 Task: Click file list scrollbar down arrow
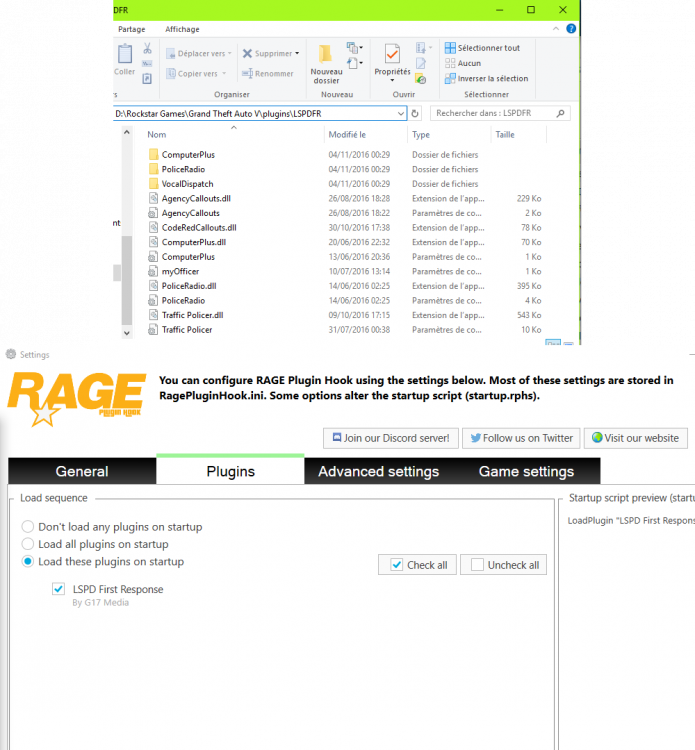pyautogui.click(x=127, y=333)
